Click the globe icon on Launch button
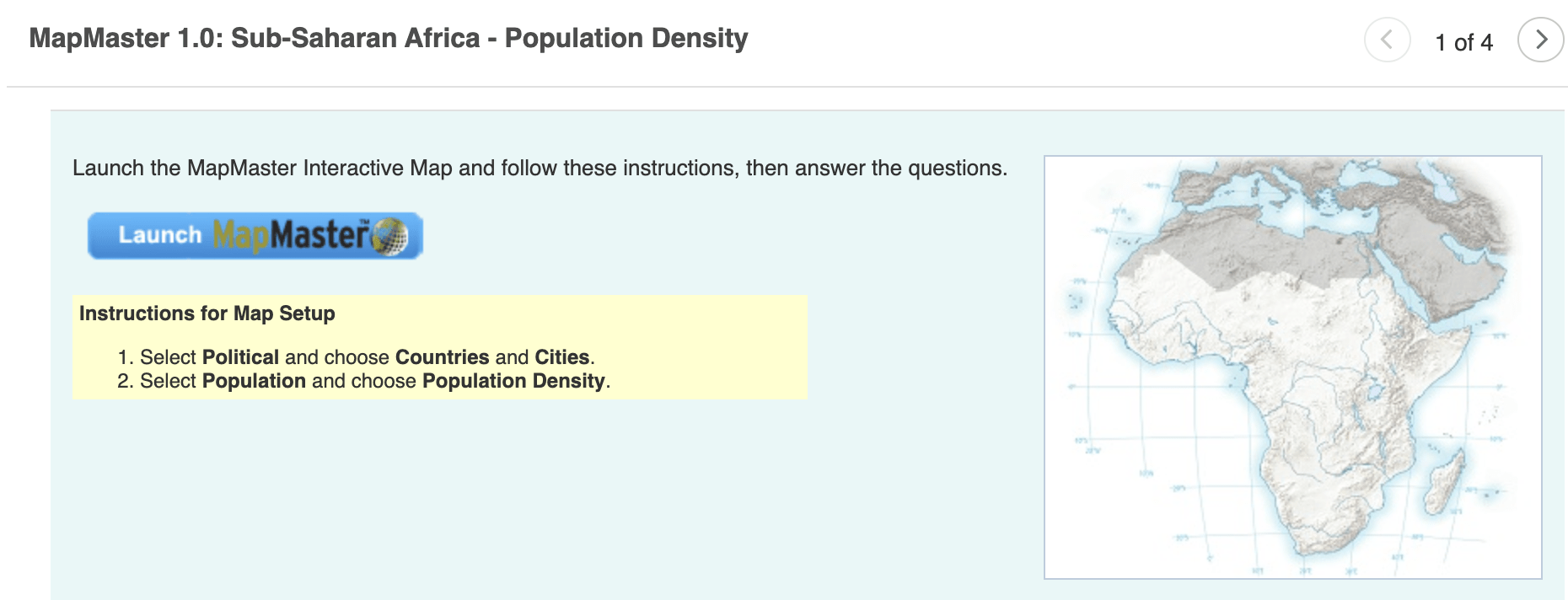Image resolution: width=1568 pixels, height=600 pixels. pos(389,236)
